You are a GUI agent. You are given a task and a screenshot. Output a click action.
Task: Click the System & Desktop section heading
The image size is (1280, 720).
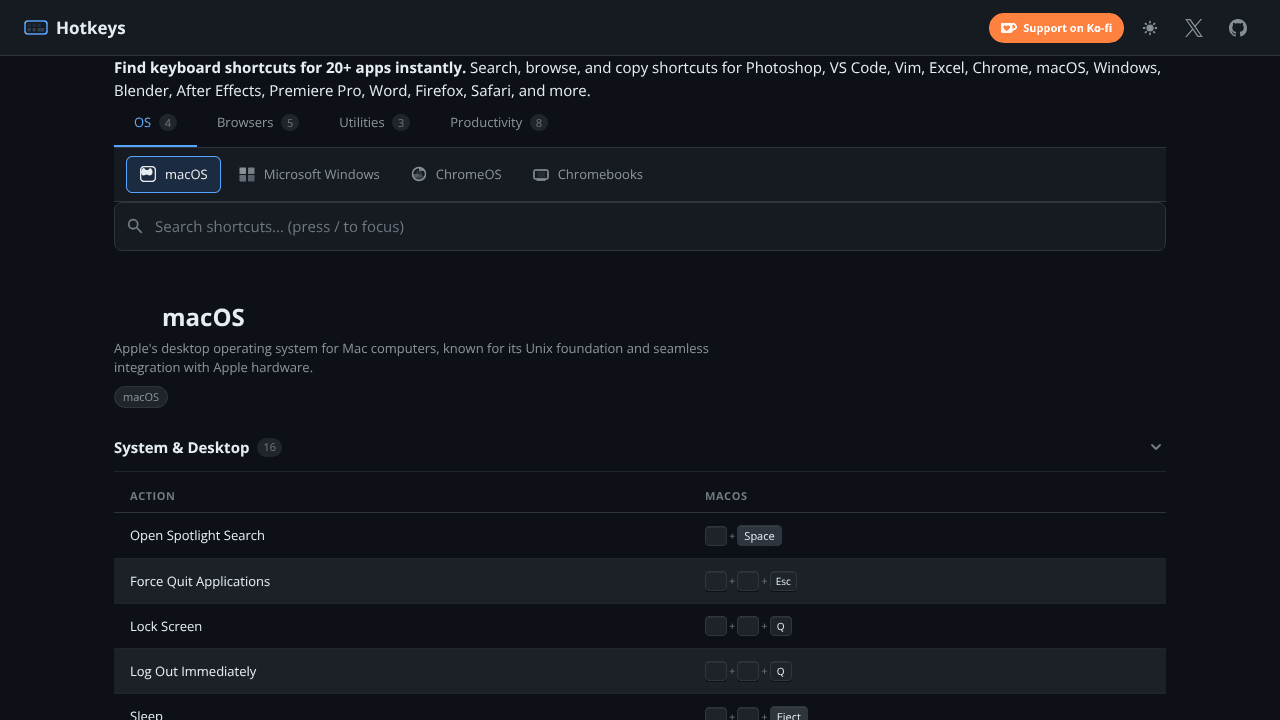181,447
